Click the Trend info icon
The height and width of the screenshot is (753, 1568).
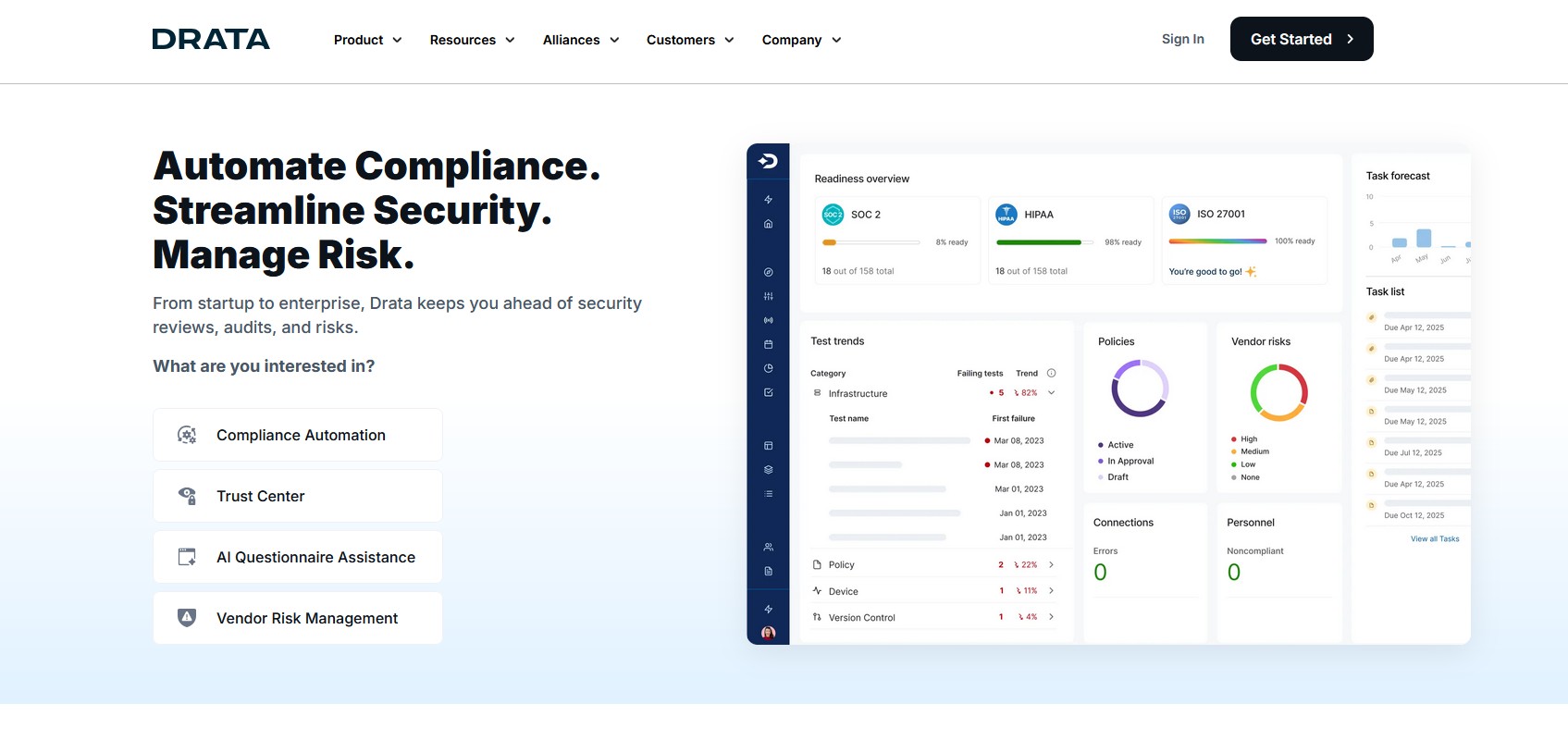(x=1051, y=373)
